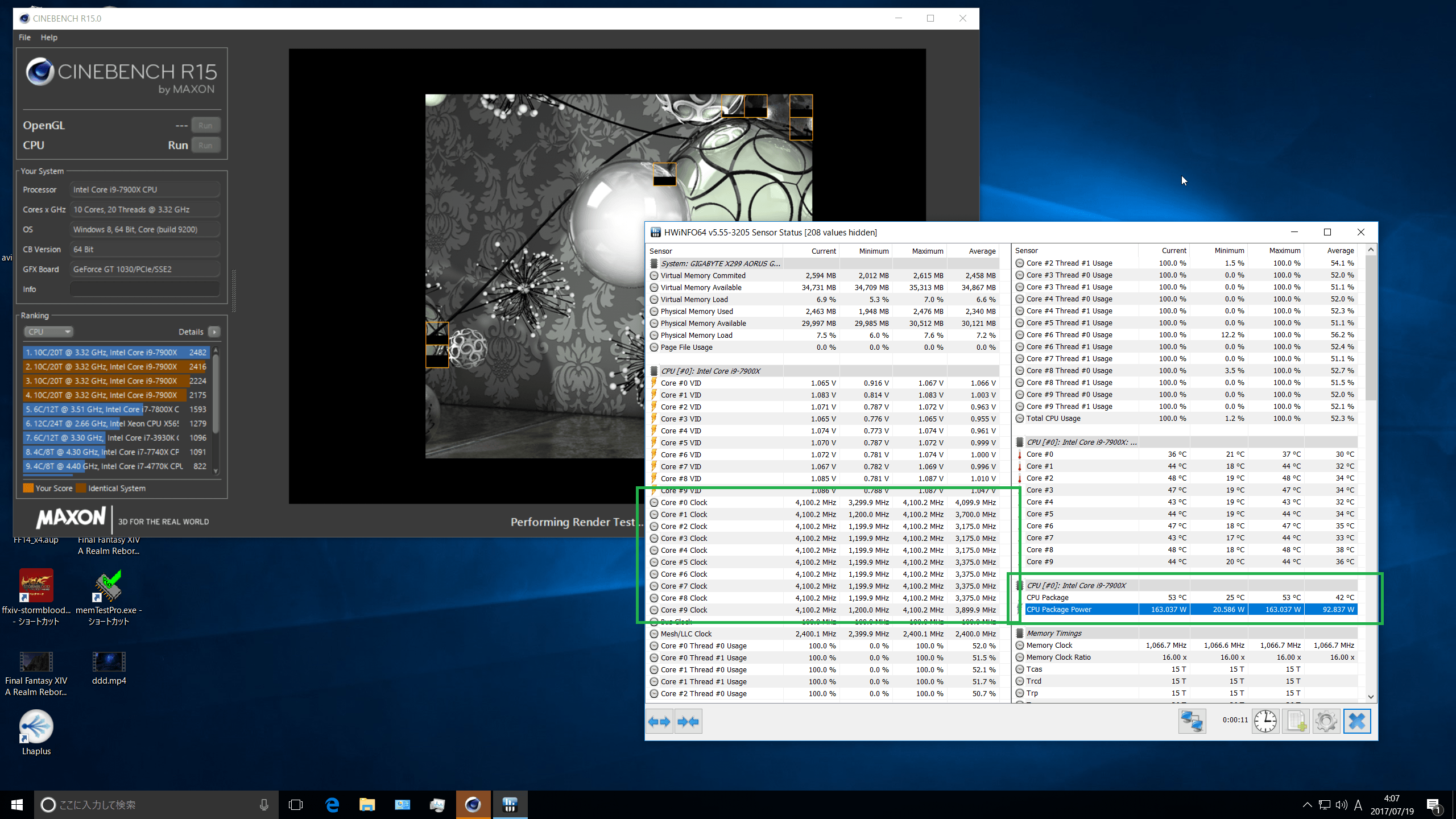Select the i7-4770K ranking entry 822
Image resolution: width=1456 pixels, height=819 pixels.
pyautogui.click(x=116, y=466)
